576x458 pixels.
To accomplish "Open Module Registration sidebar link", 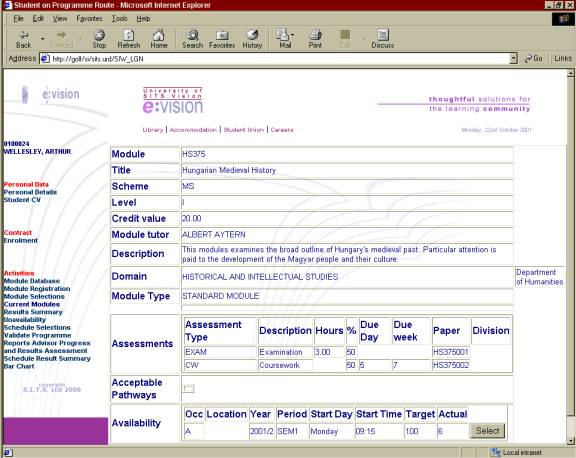I will (x=37, y=289).
